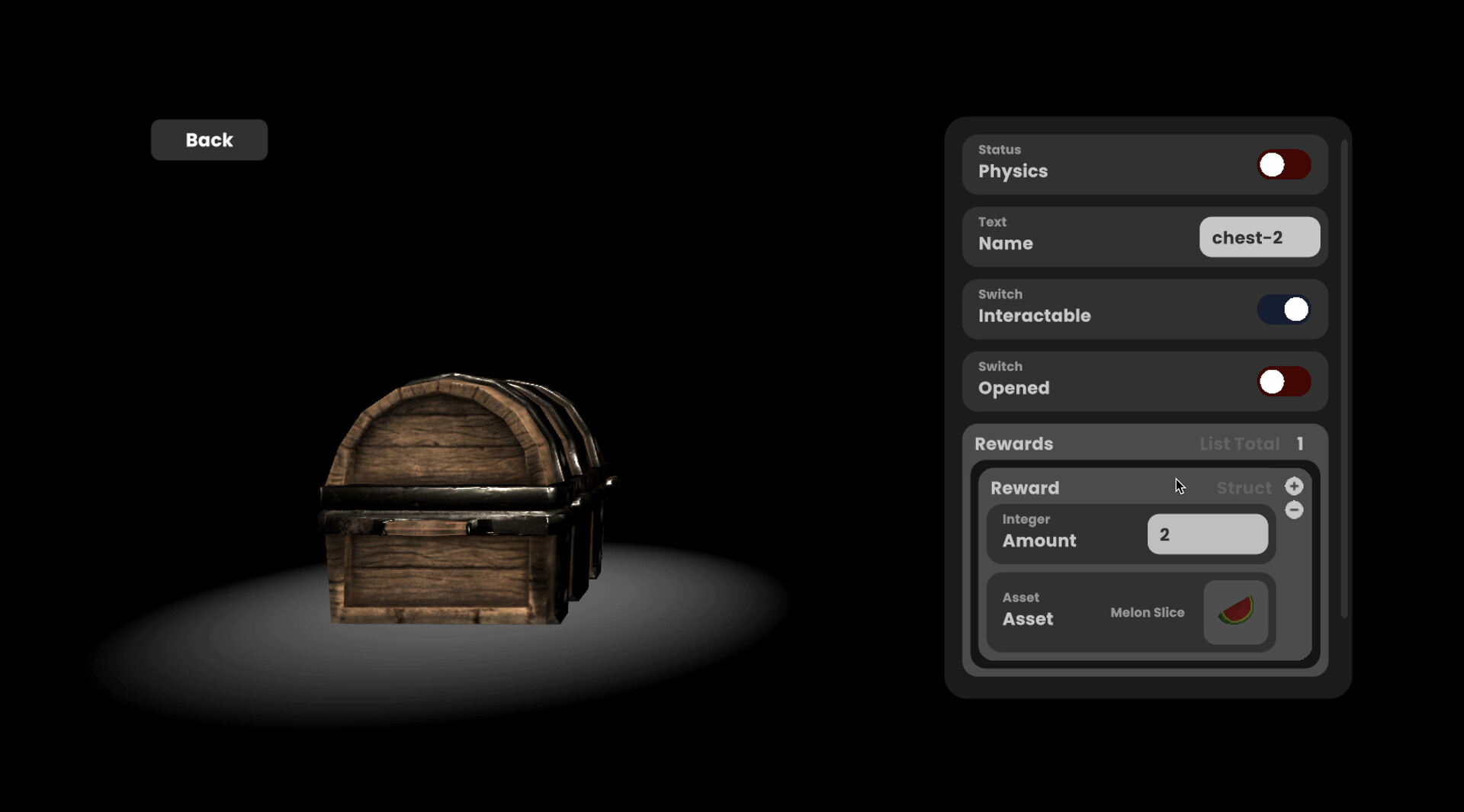Turn on the Opened switch
Image resolution: width=1464 pixels, height=812 pixels.
(1284, 382)
